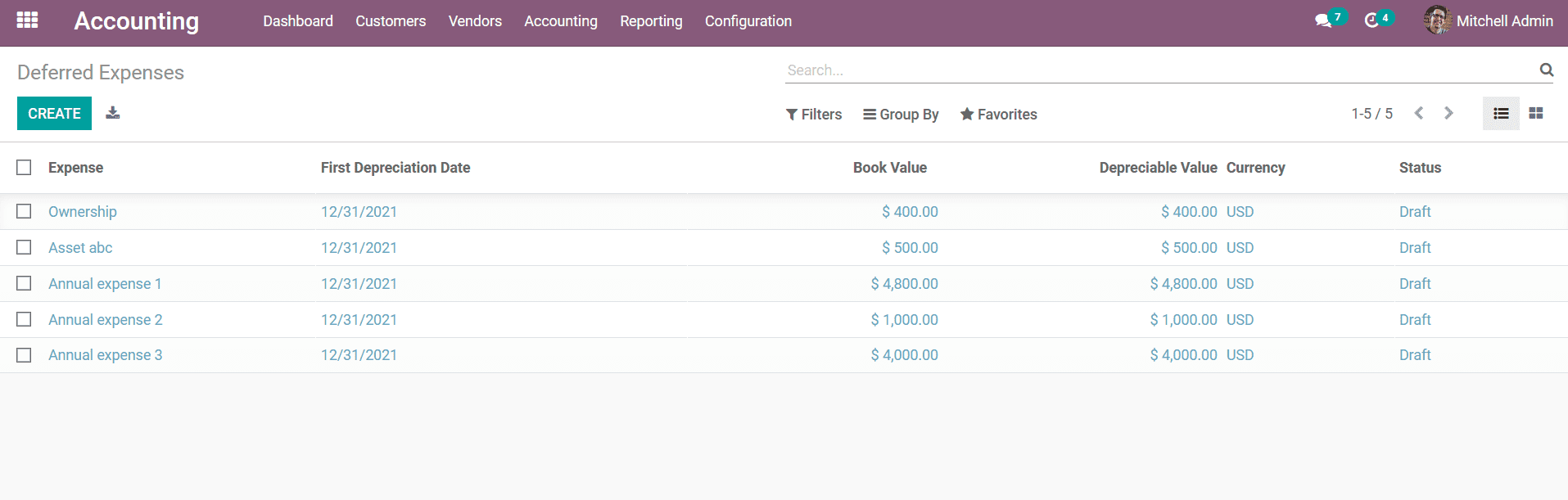
Task: Open the apps grid menu icon
Action: 27,20
